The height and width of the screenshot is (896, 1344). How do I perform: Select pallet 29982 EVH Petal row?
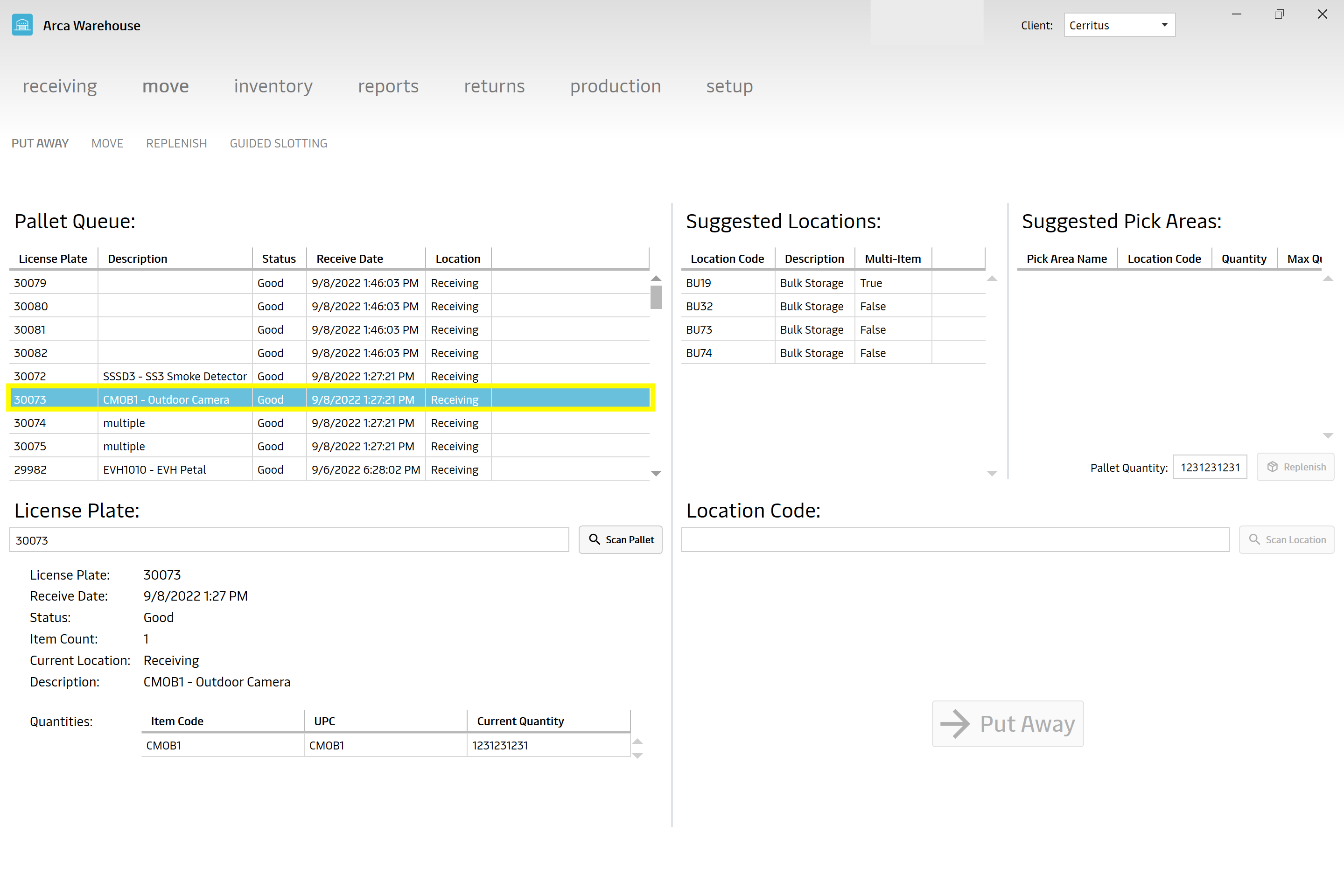pos(329,470)
